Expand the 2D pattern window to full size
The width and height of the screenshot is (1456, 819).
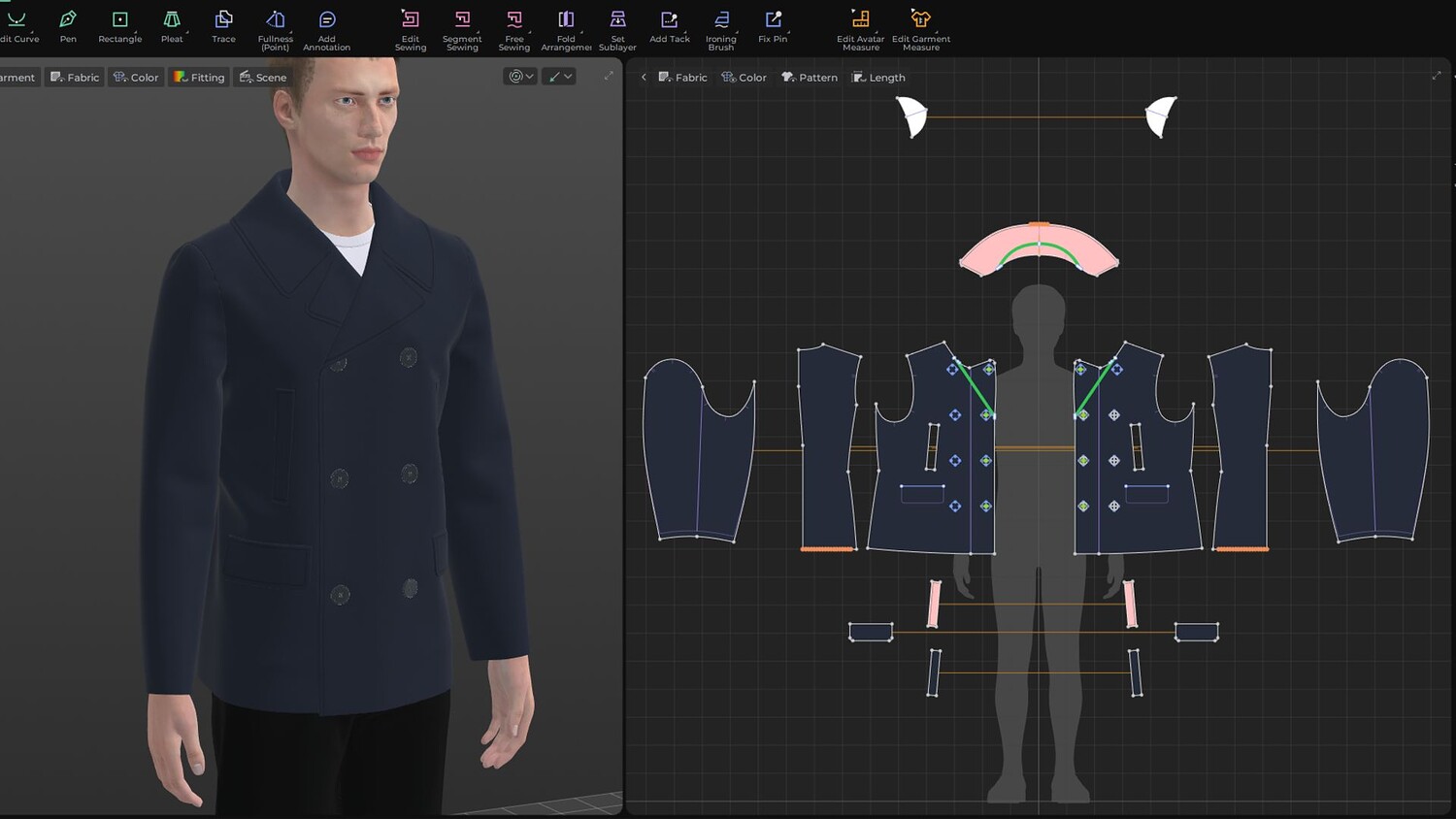1437,76
